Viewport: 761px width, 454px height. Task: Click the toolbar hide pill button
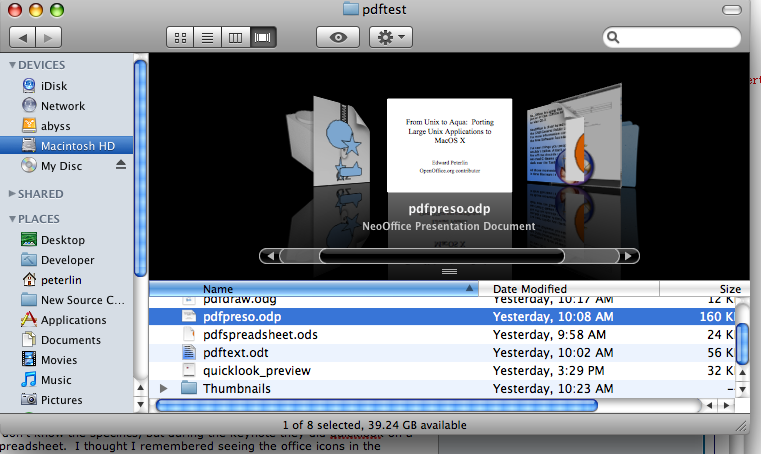click(731, 10)
